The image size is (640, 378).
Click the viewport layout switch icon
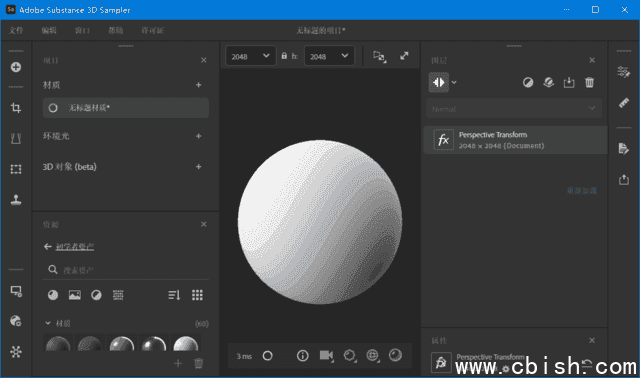tap(380, 56)
